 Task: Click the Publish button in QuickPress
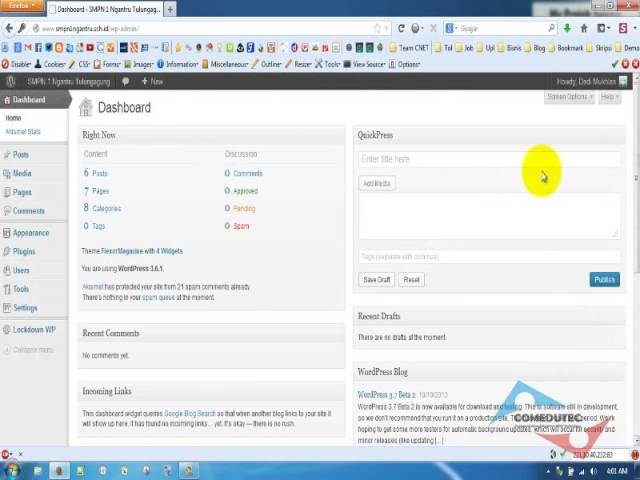(x=604, y=280)
